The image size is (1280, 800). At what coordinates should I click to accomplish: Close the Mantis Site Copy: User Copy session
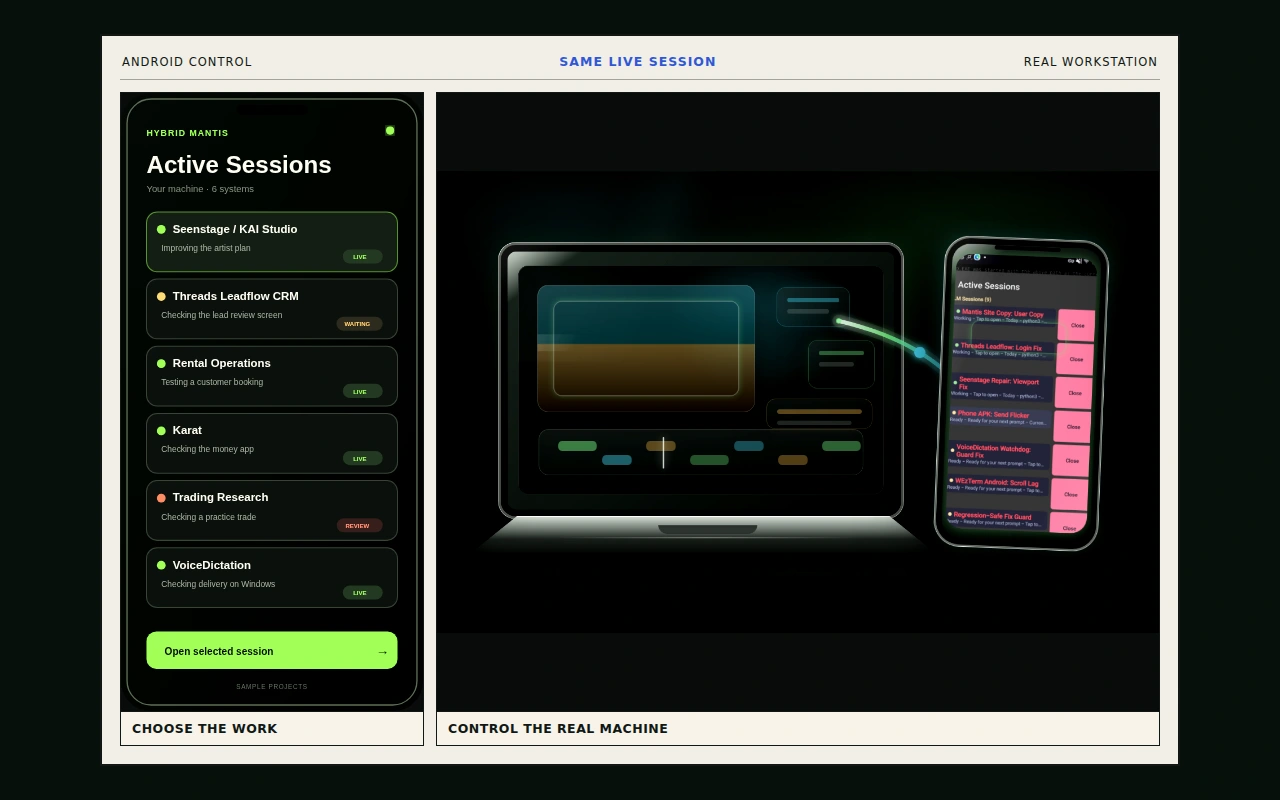(x=1077, y=325)
